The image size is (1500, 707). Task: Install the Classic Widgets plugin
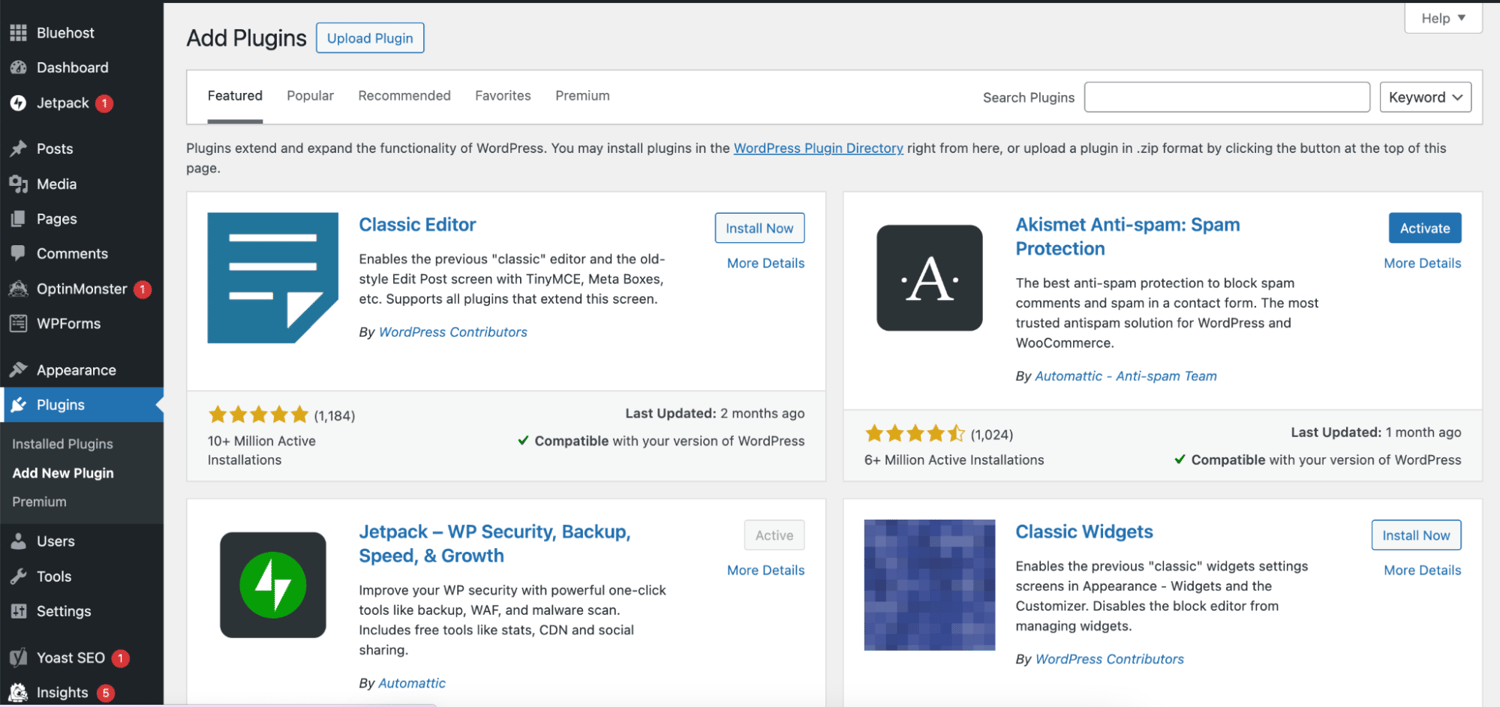point(1416,535)
